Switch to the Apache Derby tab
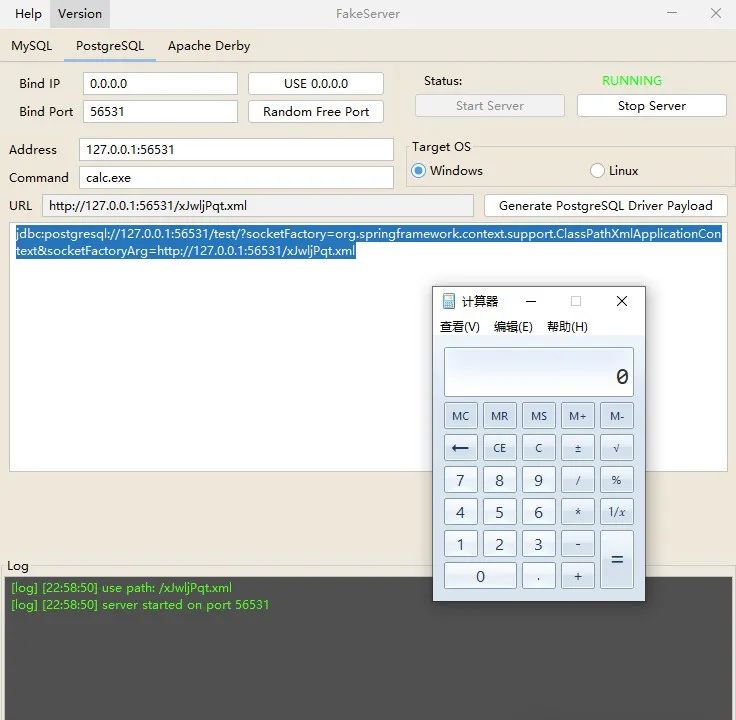Image resolution: width=736 pixels, height=720 pixels. 209,46
